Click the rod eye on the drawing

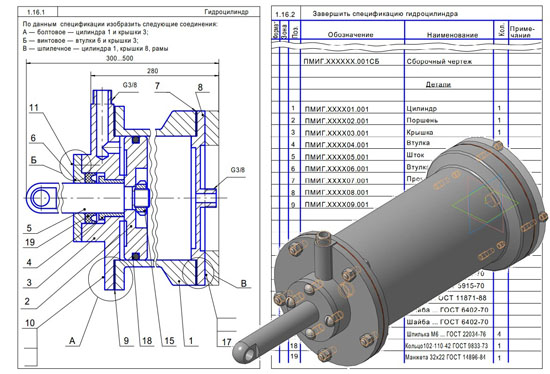(42, 198)
